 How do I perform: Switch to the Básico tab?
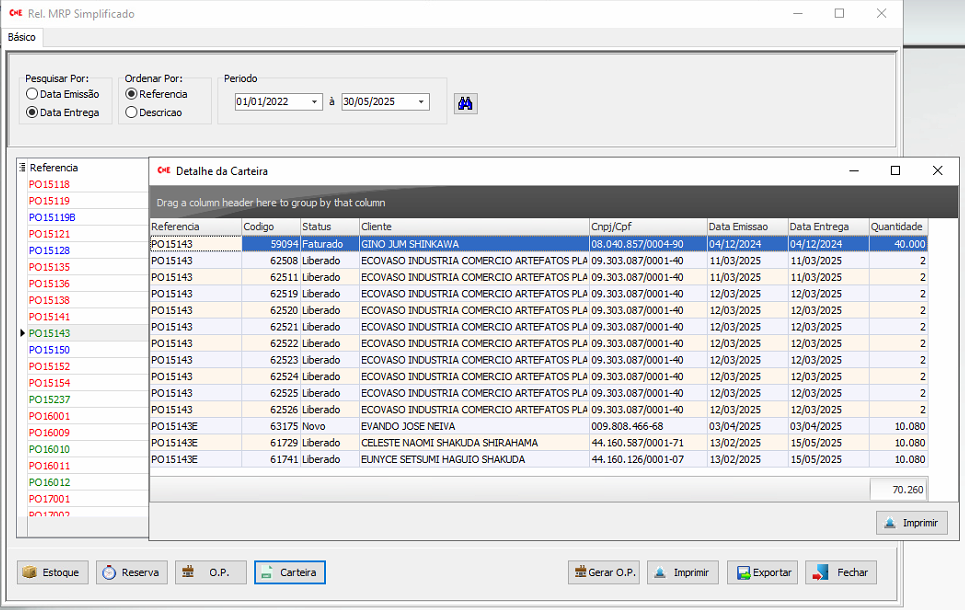point(21,37)
